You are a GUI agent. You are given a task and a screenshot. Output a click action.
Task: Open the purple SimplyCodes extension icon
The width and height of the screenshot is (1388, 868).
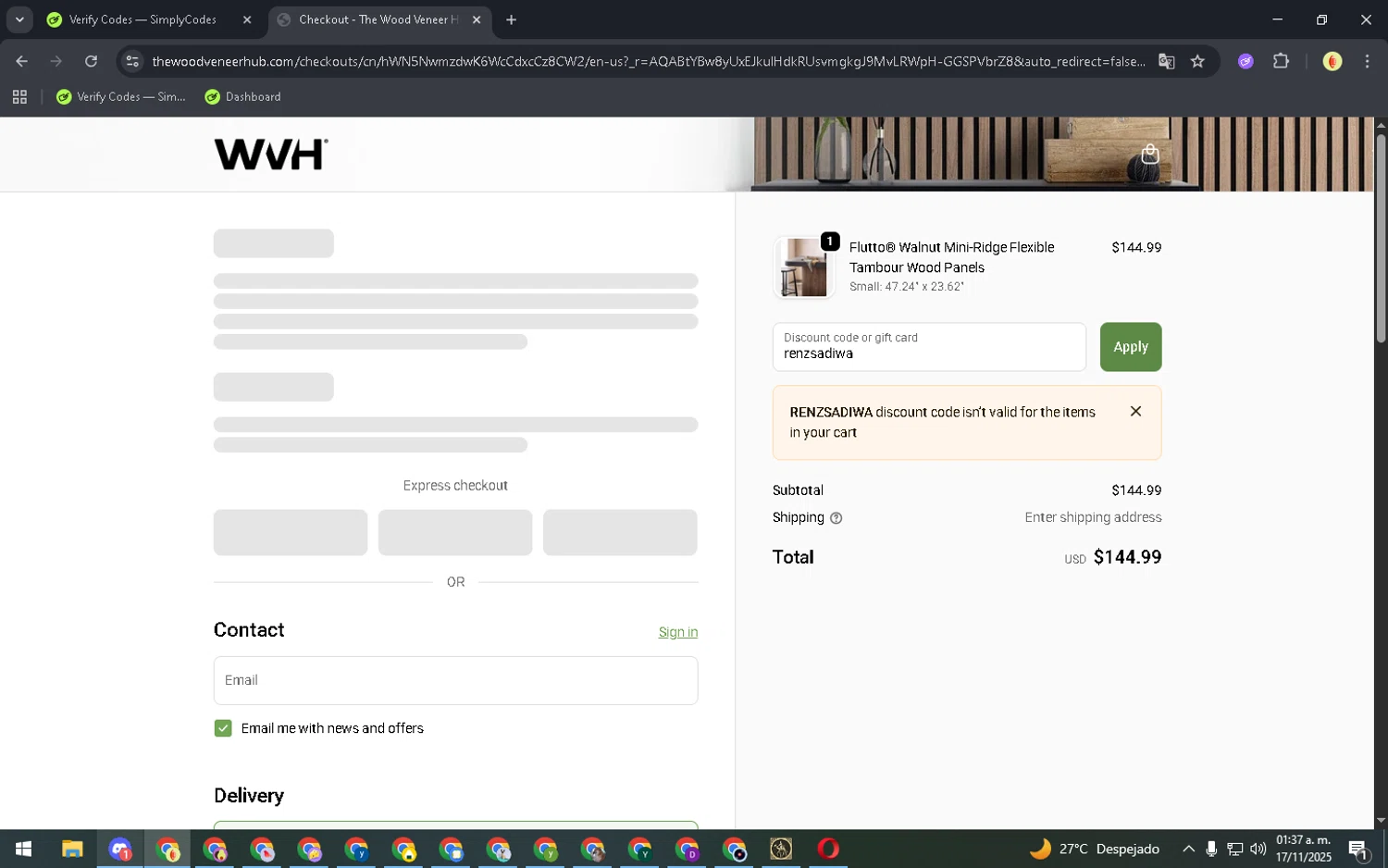pyautogui.click(x=1245, y=61)
